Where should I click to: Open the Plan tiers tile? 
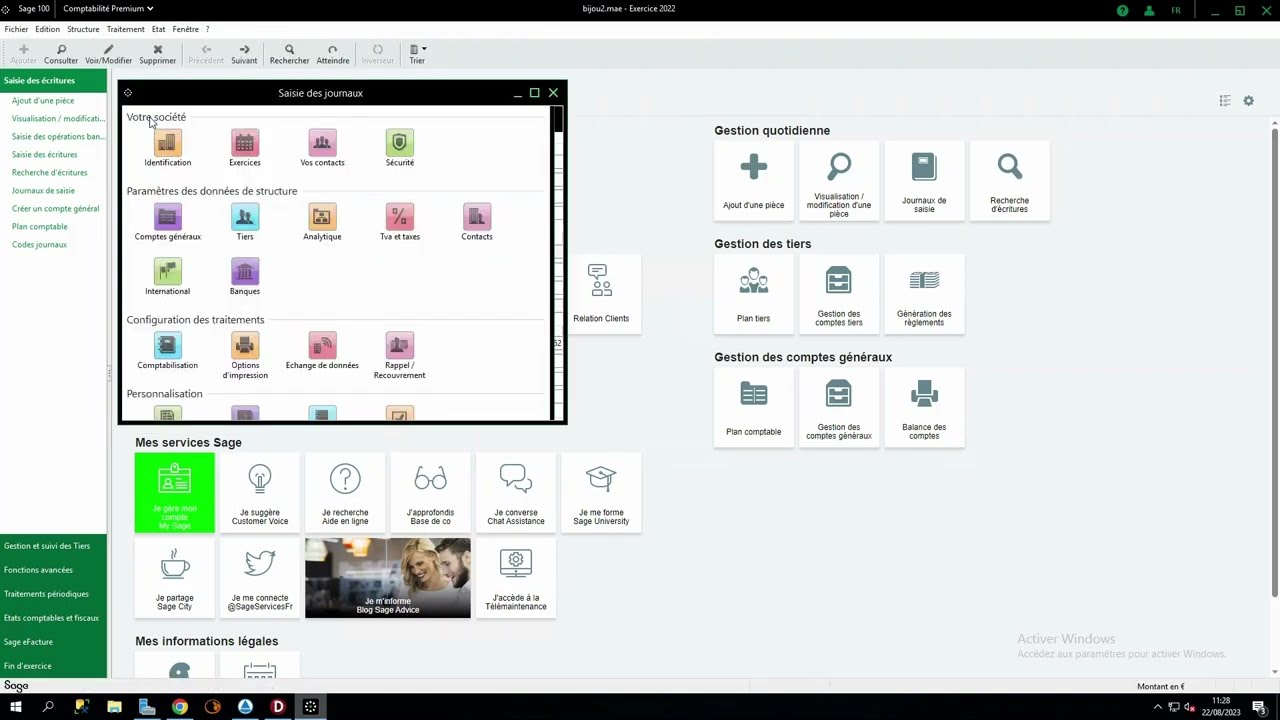(754, 294)
